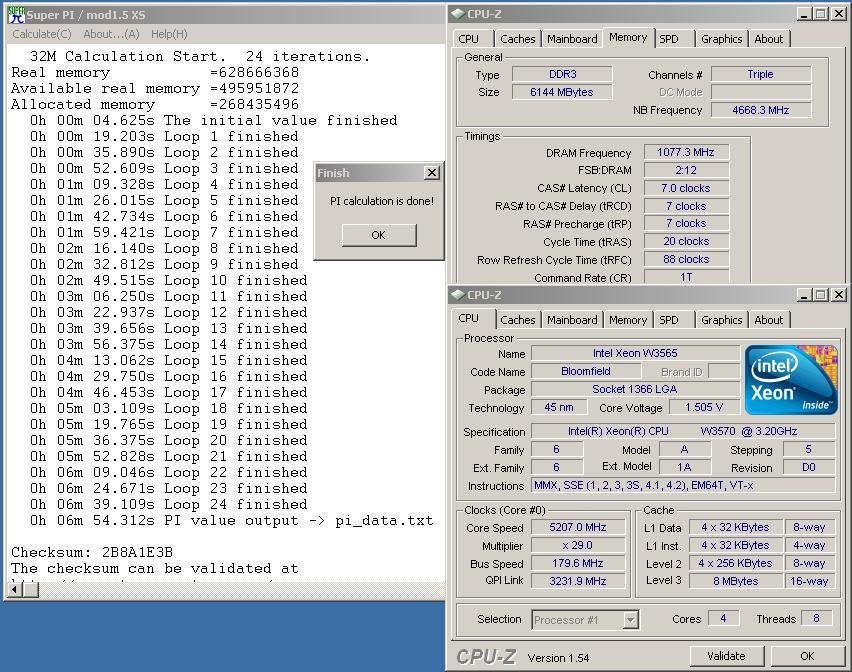Switch to Memory tab in lower CPU-Z window
852x672 pixels.
pyautogui.click(x=628, y=320)
